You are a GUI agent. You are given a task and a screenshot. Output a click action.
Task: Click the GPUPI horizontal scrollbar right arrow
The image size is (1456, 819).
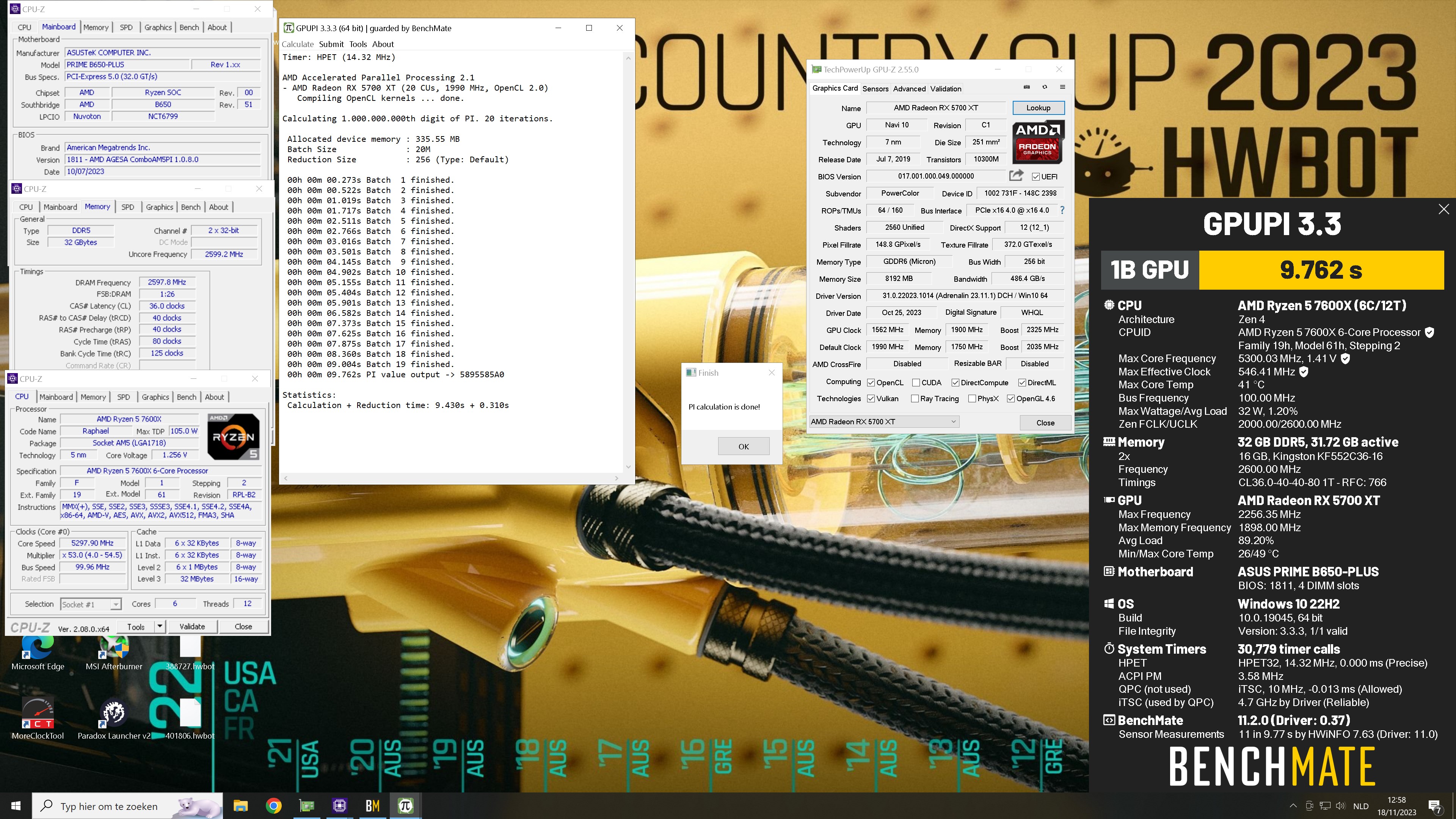point(617,478)
